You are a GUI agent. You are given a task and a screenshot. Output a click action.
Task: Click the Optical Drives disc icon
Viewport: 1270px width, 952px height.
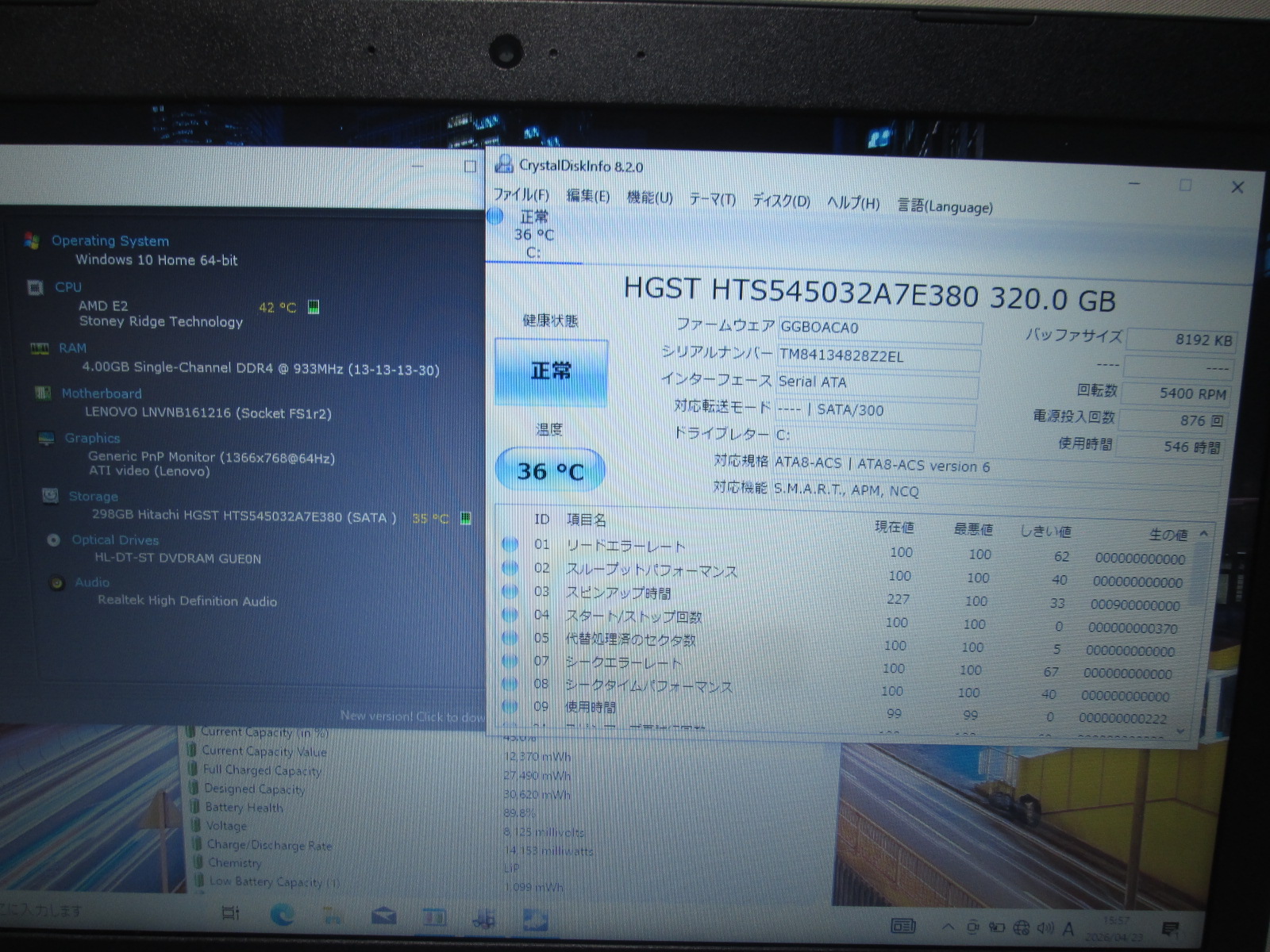(x=54, y=540)
